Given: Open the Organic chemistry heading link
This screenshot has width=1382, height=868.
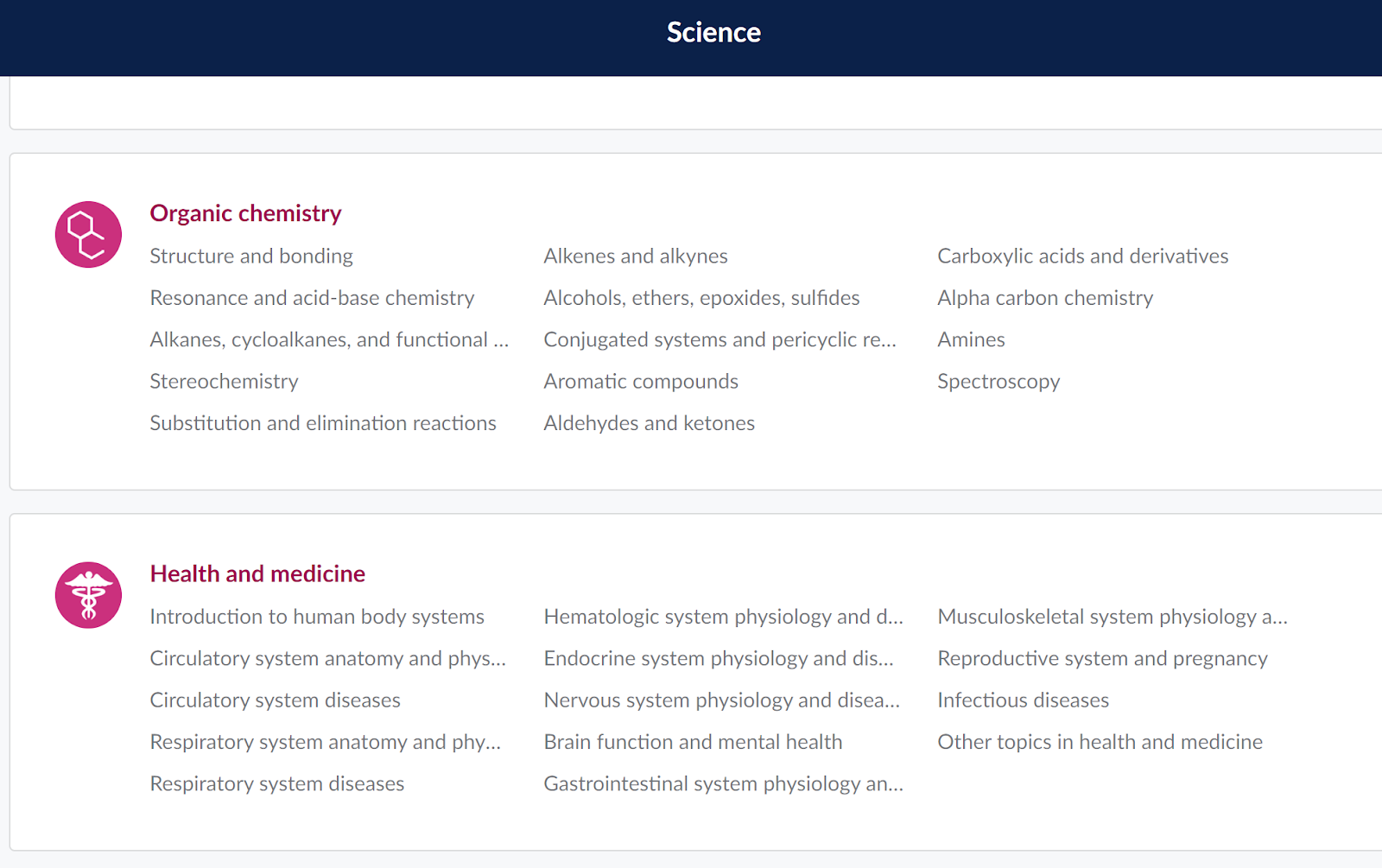Looking at the screenshot, I should (x=245, y=213).
